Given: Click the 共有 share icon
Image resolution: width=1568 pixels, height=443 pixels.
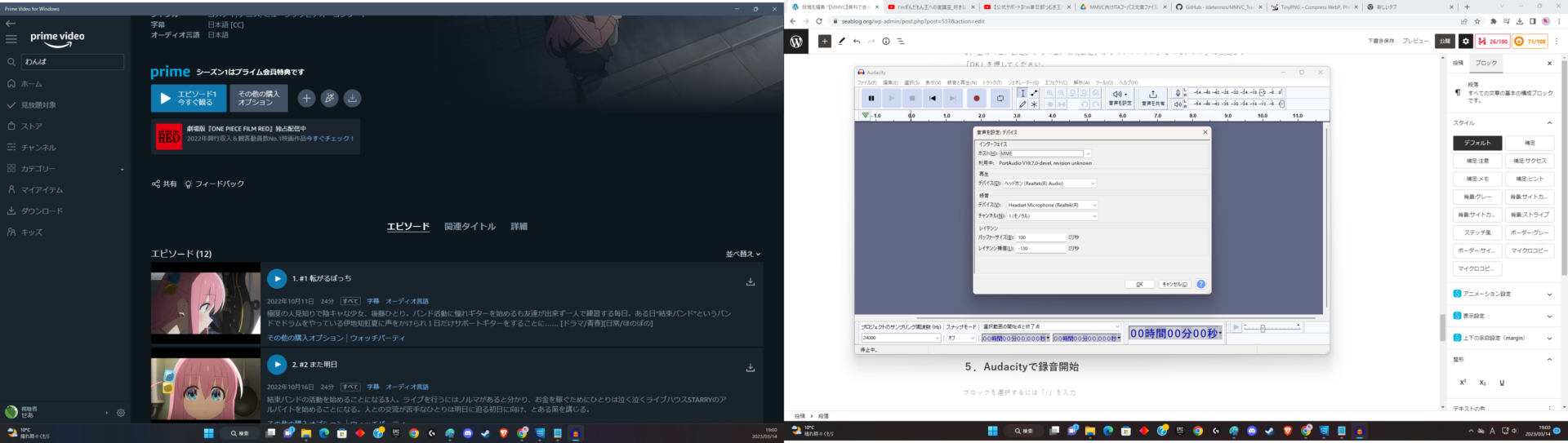Looking at the screenshot, I should (x=156, y=184).
